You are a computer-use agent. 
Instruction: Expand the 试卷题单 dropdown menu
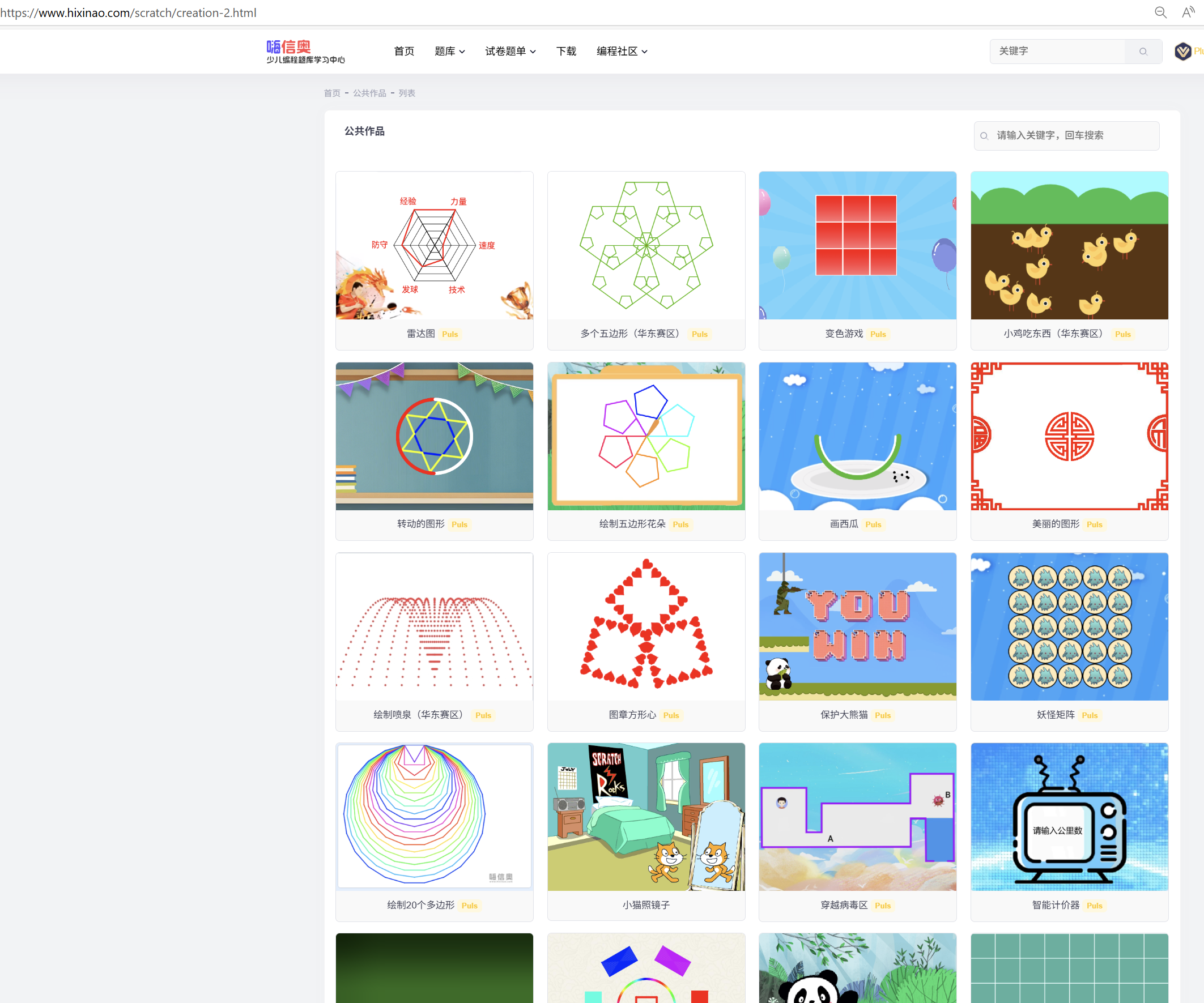click(510, 52)
